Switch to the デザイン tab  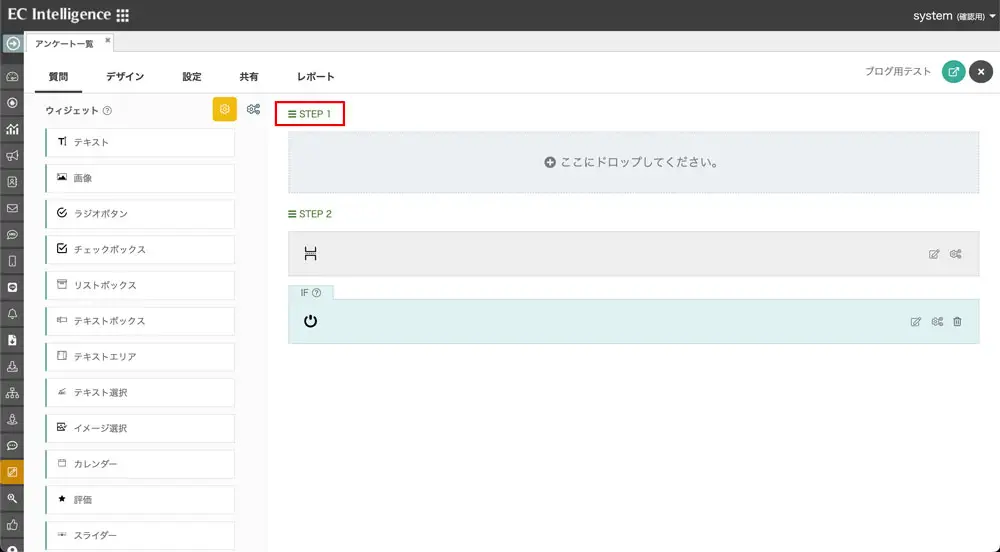point(125,77)
